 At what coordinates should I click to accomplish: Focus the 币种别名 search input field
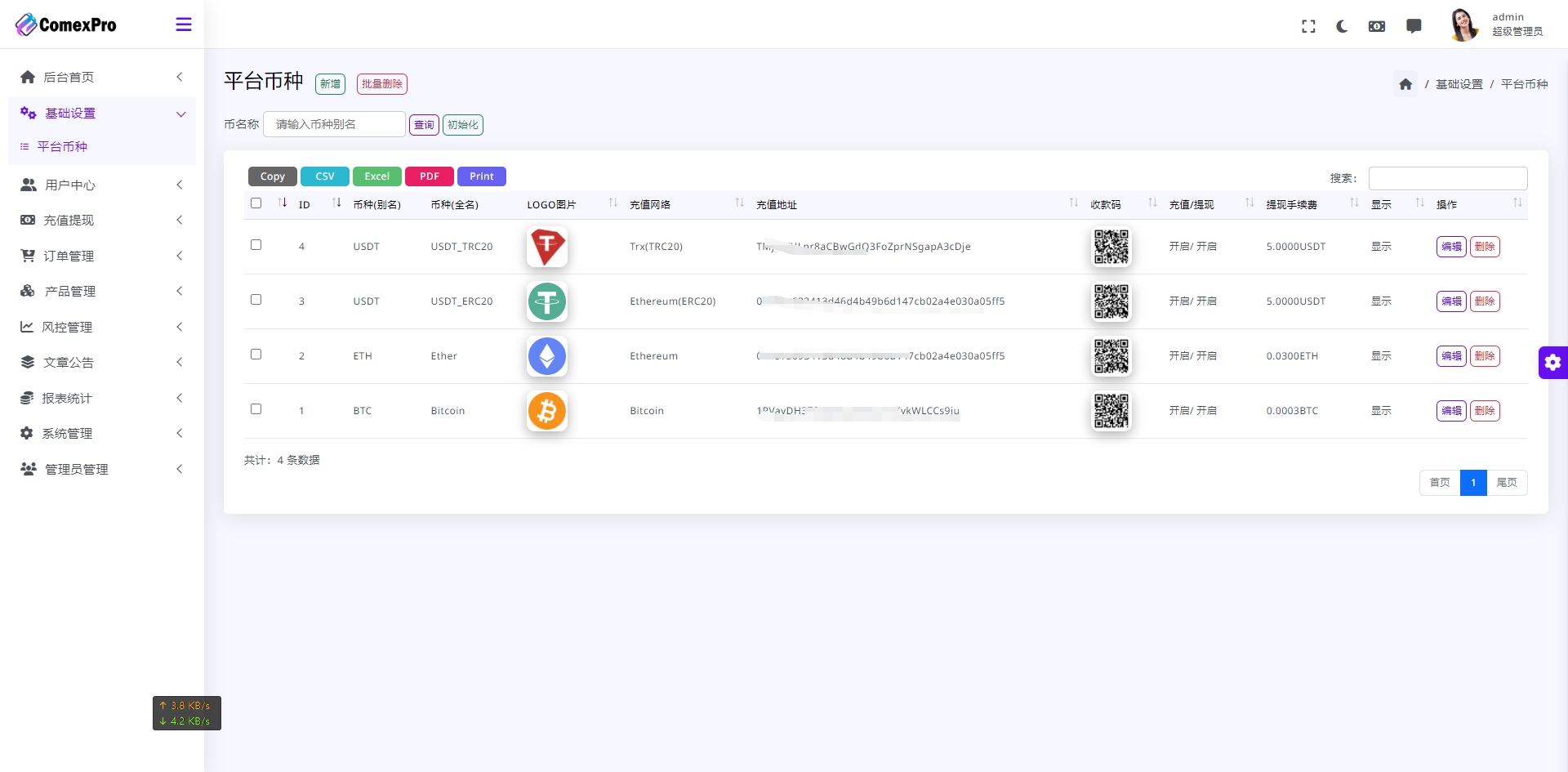coord(334,125)
